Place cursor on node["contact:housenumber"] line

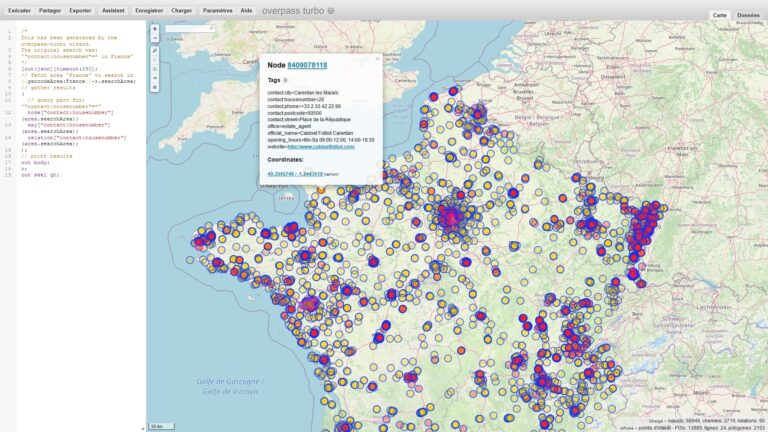[70, 113]
